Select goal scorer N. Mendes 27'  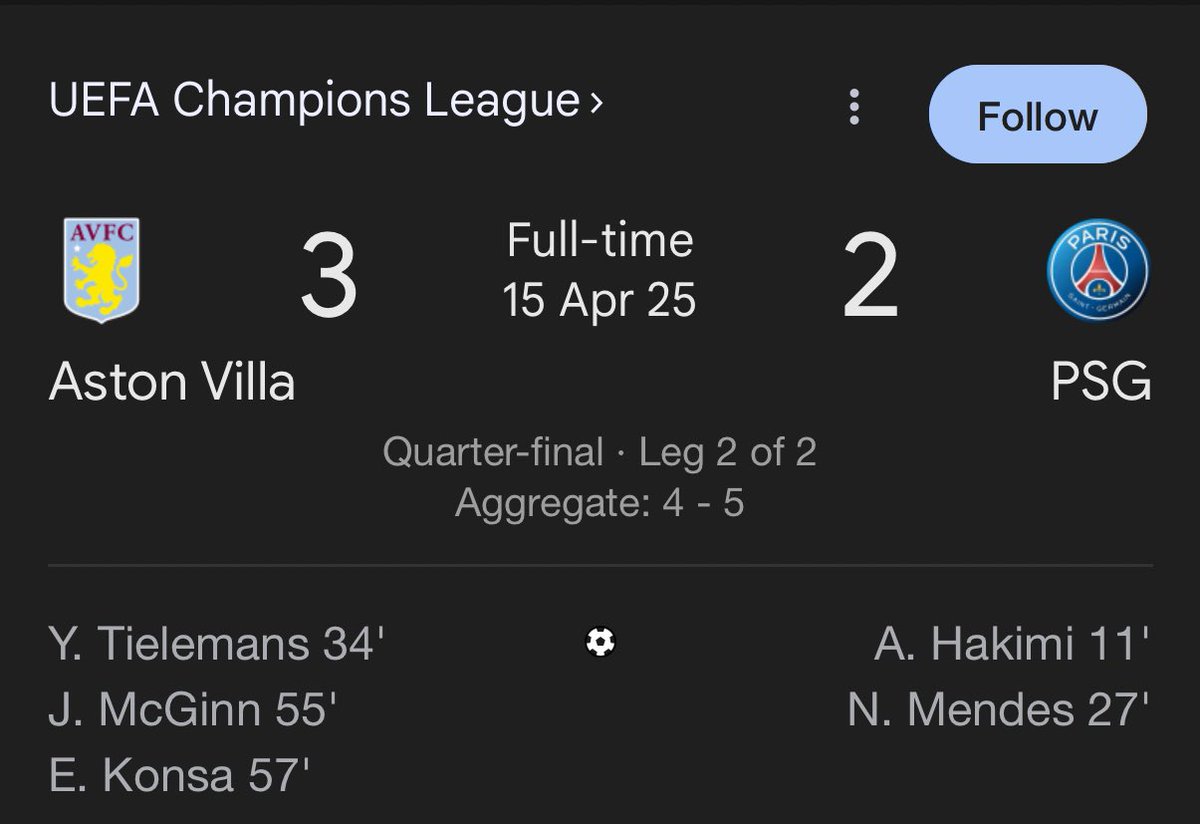[x=999, y=710]
